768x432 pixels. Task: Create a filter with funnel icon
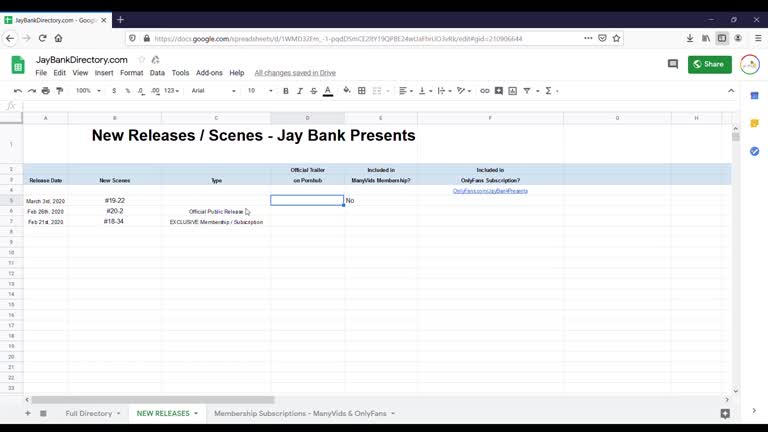pos(527,91)
